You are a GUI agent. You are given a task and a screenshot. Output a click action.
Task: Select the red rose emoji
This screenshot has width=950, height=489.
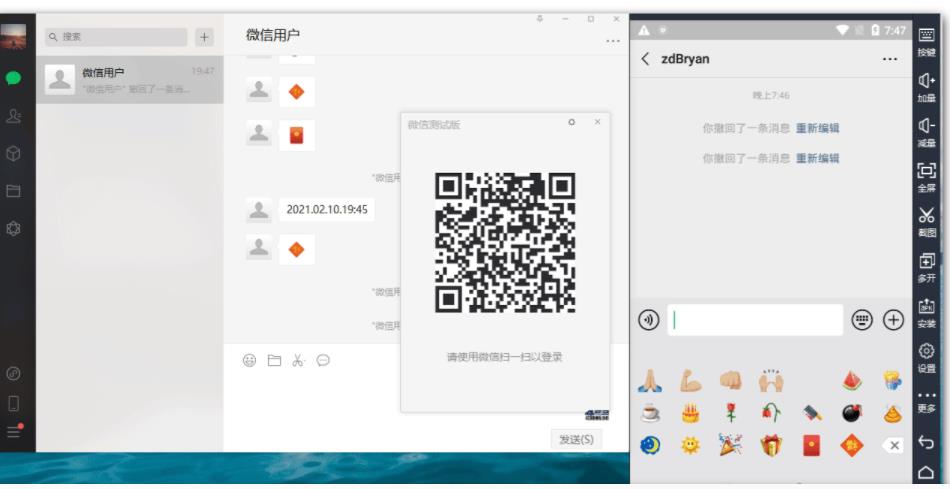tap(731, 414)
